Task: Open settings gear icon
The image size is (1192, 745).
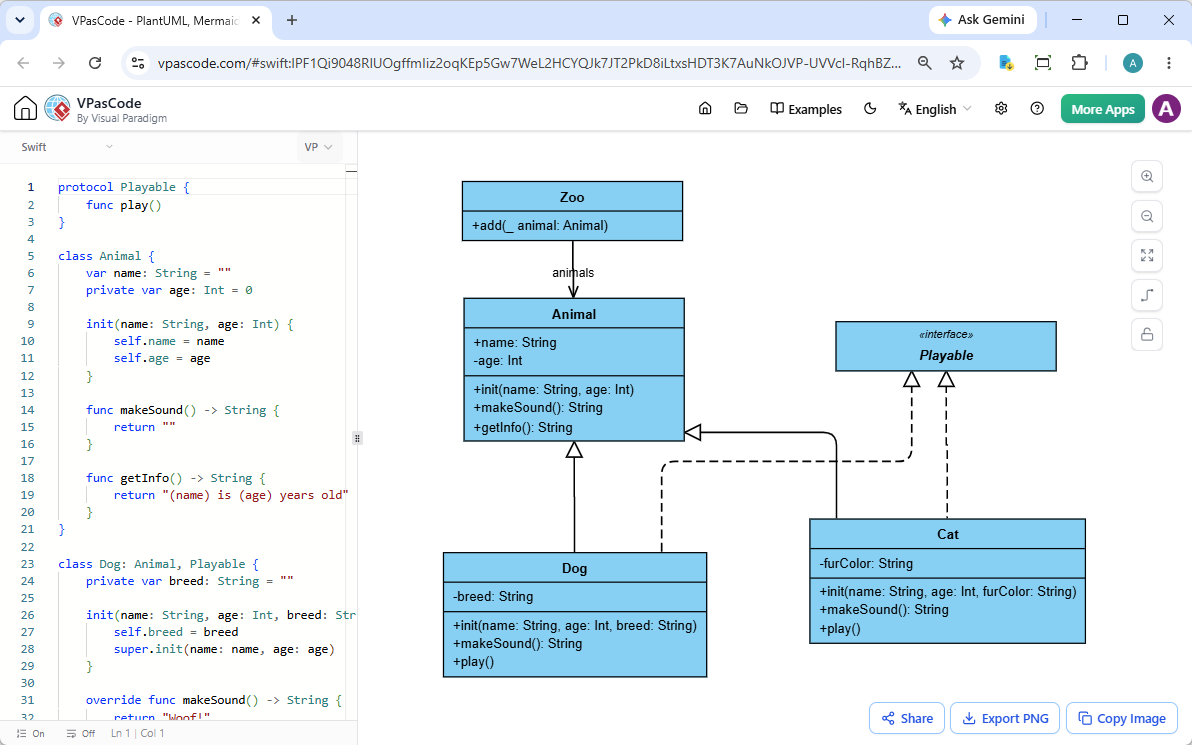Action: tap(1000, 109)
